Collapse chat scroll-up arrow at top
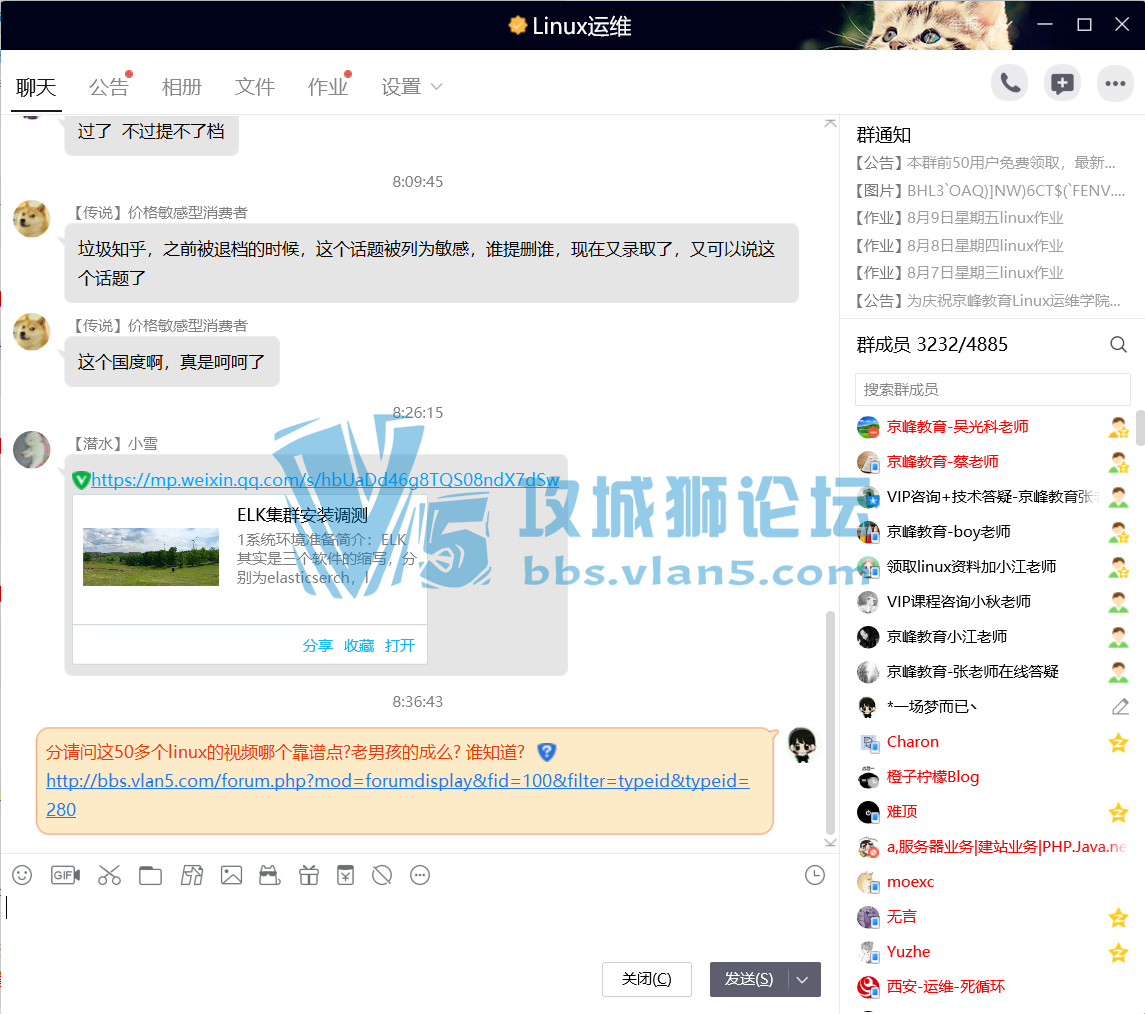Viewport: 1145px width, 1014px height. (830, 123)
